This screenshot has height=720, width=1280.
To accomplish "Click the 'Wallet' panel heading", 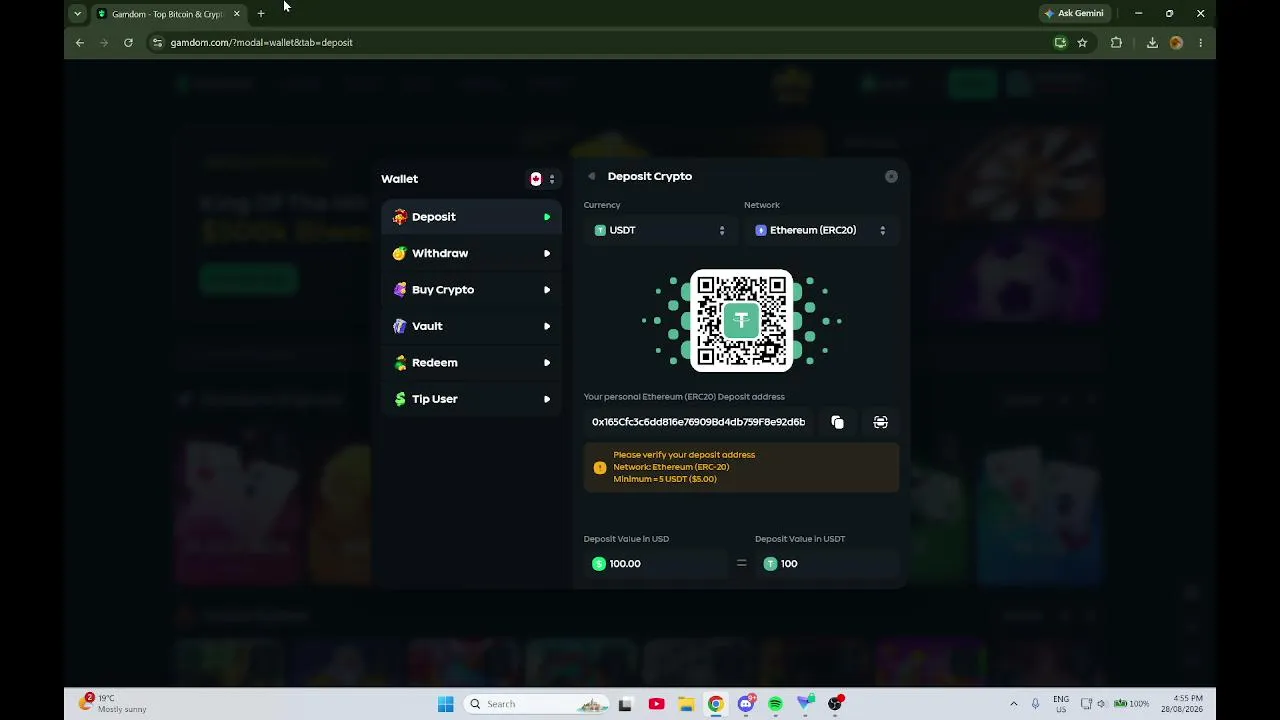I will point(399,179).
